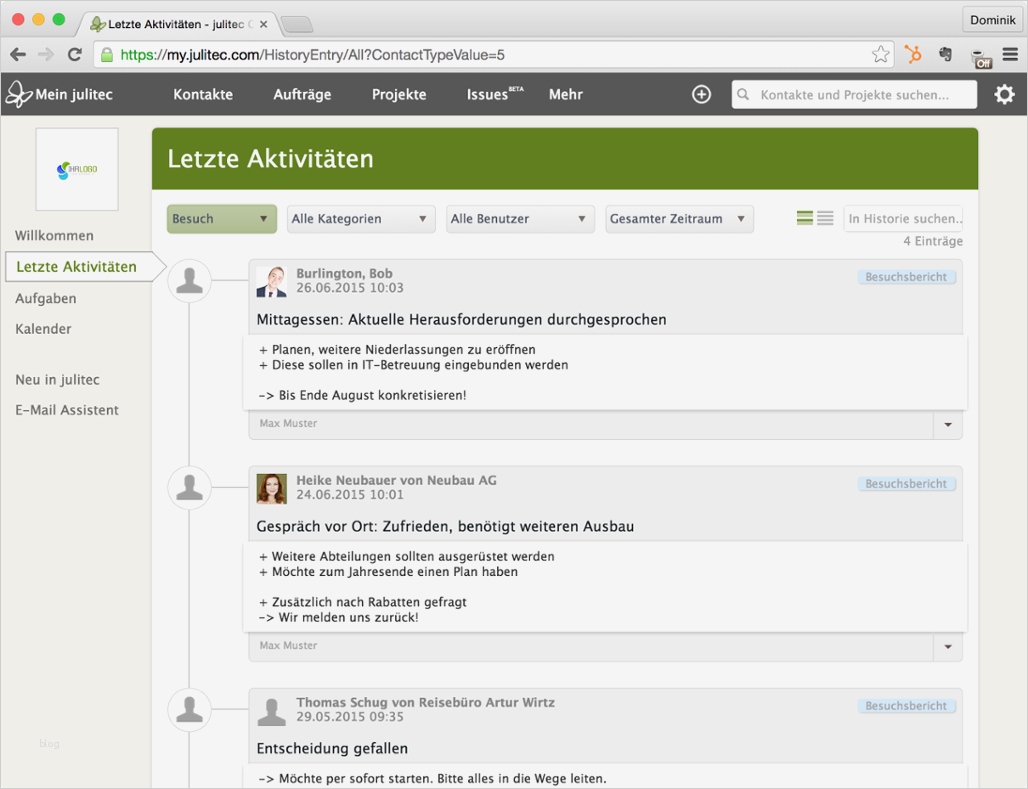Viewport: 1028px width, 789px height.
Task: Reload the page with refresh icon
Action: (75, 54)
